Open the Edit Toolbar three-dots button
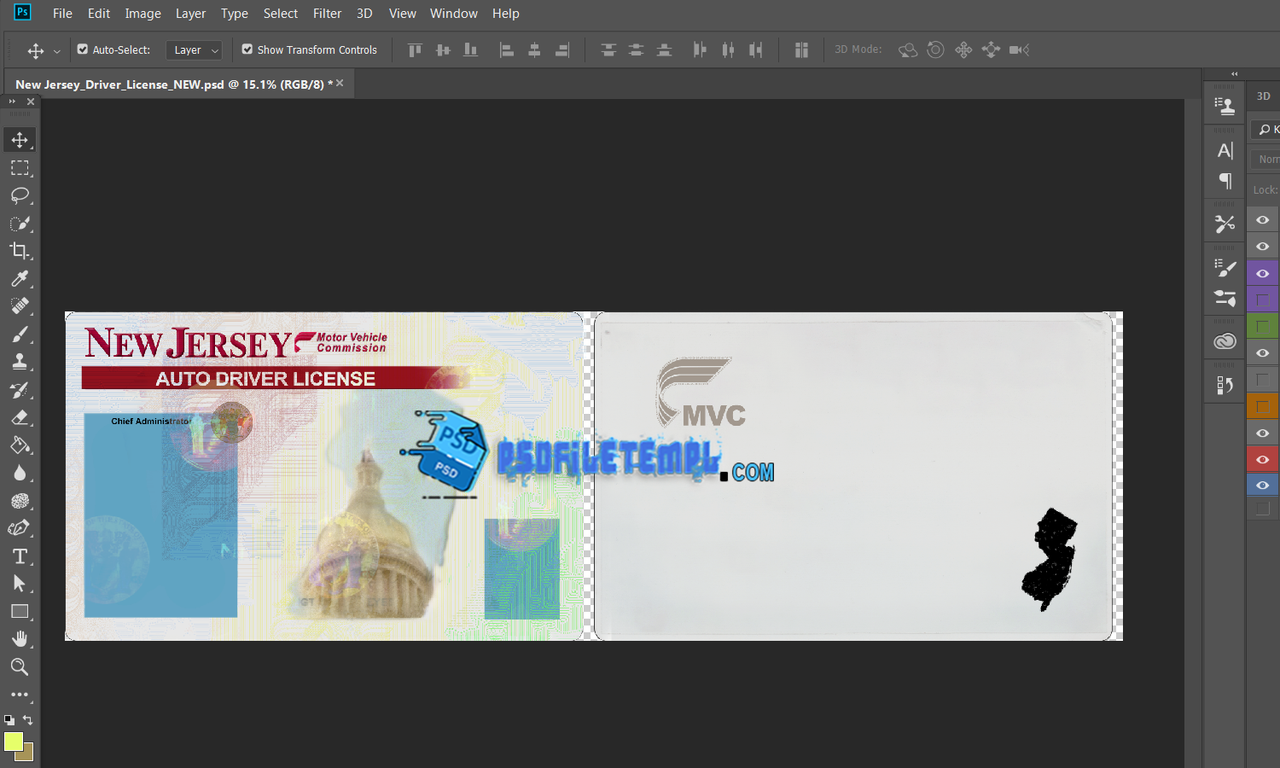 coord(19,694)
